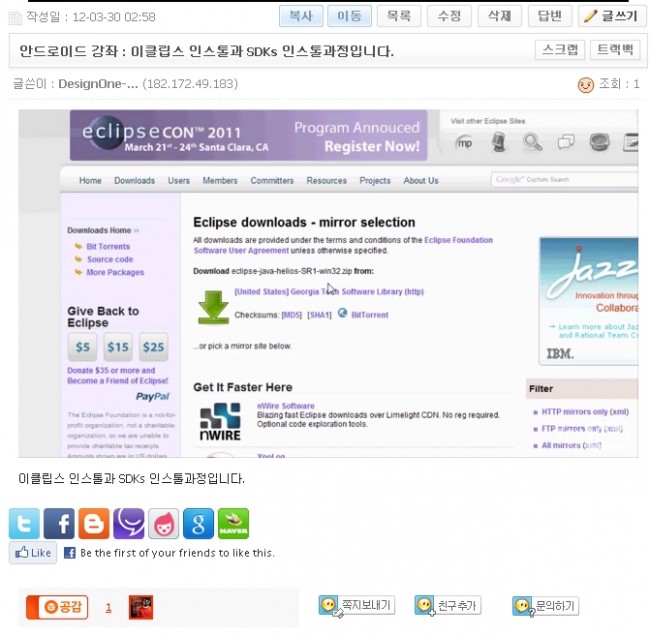650x635 pixels.
Task: Click the 스크랩 scrap button
Action: [x=560, y=50]
